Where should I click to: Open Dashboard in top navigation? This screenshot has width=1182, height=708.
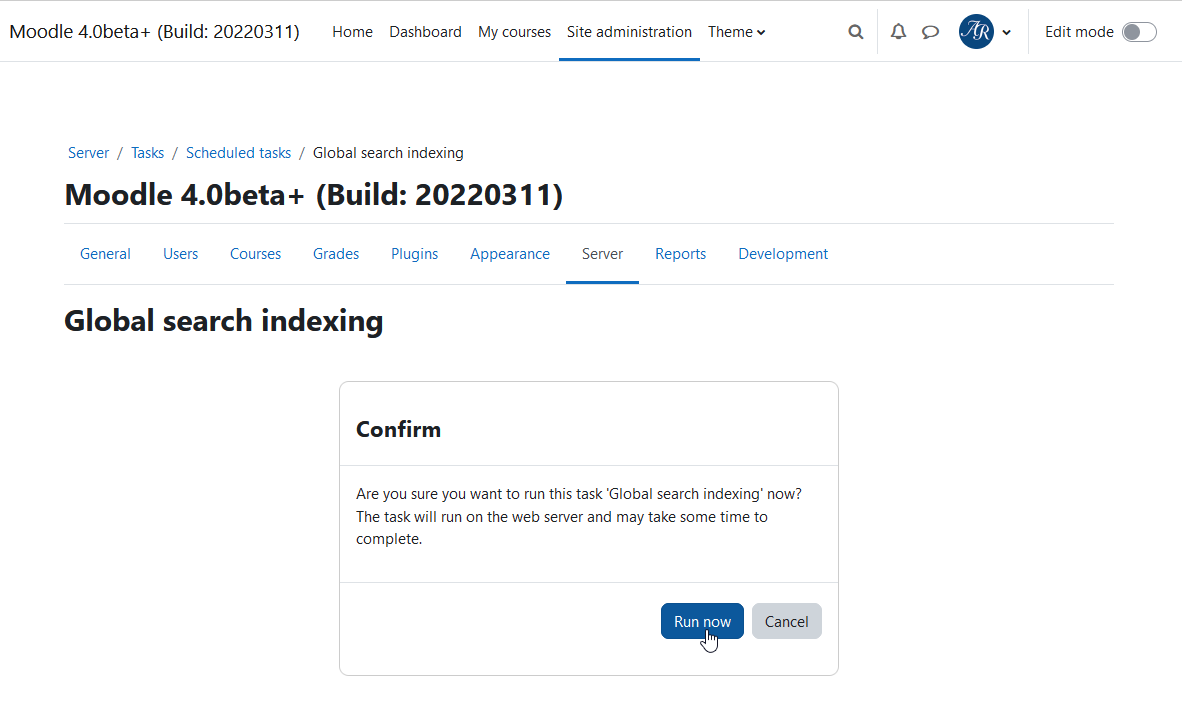(x=425, y=32)
